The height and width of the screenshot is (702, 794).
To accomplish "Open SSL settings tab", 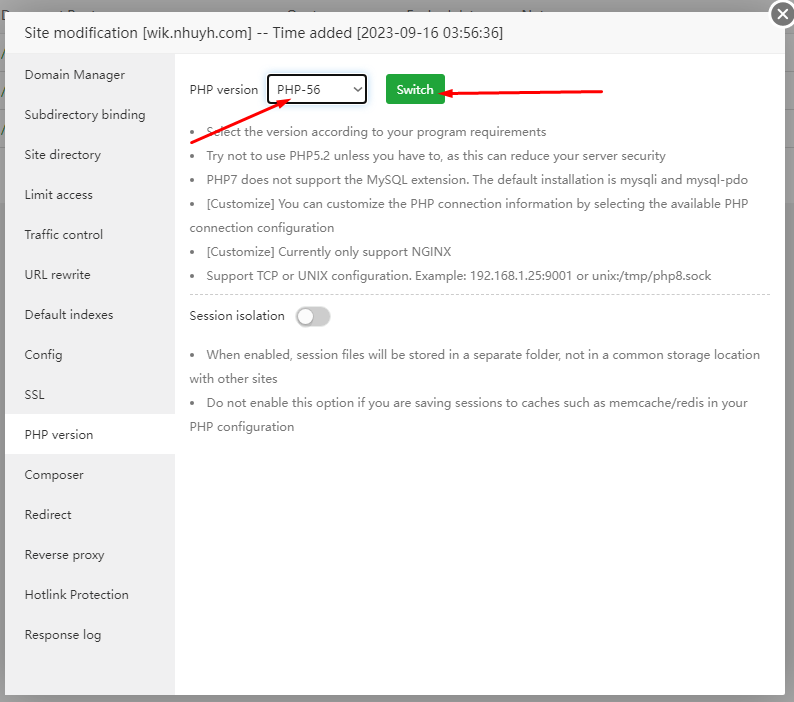I will click(x=90, y=395).
